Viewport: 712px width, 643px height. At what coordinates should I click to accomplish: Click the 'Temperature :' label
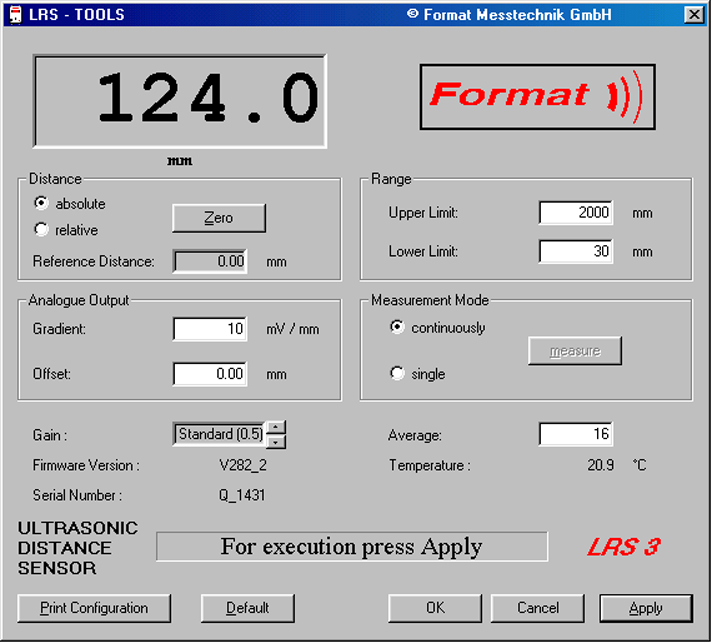[x=430, y=465]
